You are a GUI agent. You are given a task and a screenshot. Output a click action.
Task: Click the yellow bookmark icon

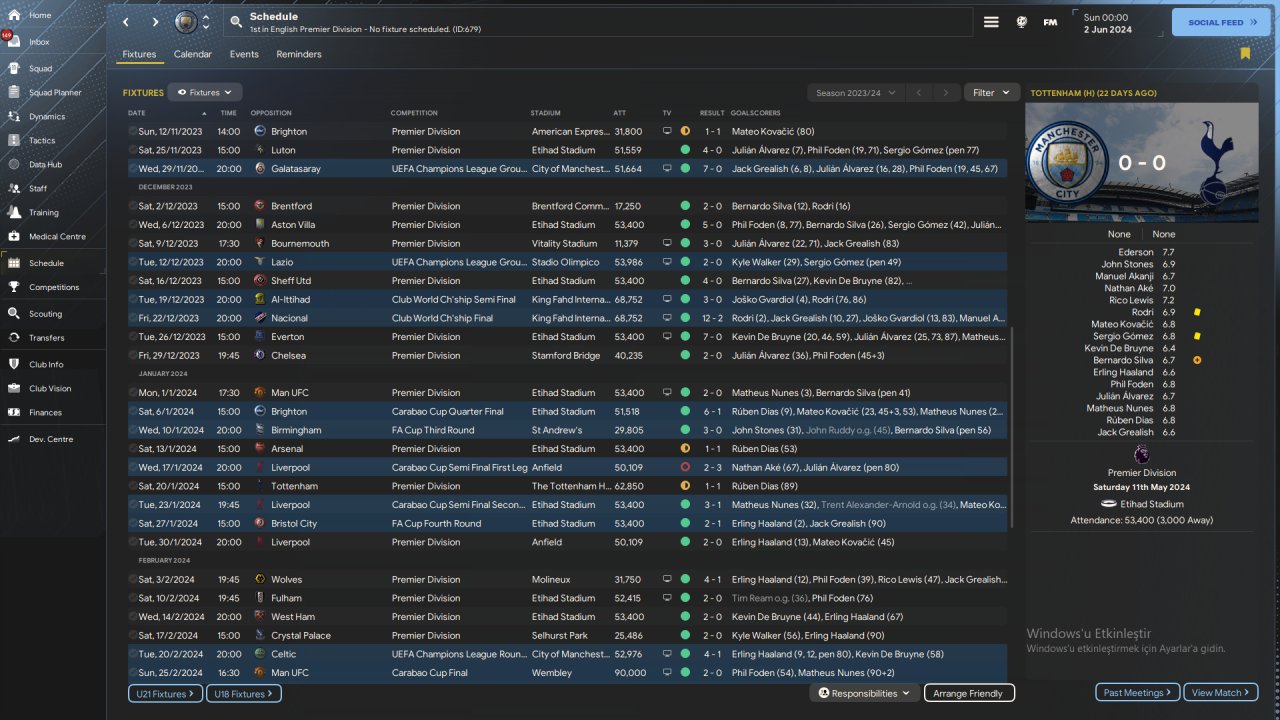tap(1245, 54)
